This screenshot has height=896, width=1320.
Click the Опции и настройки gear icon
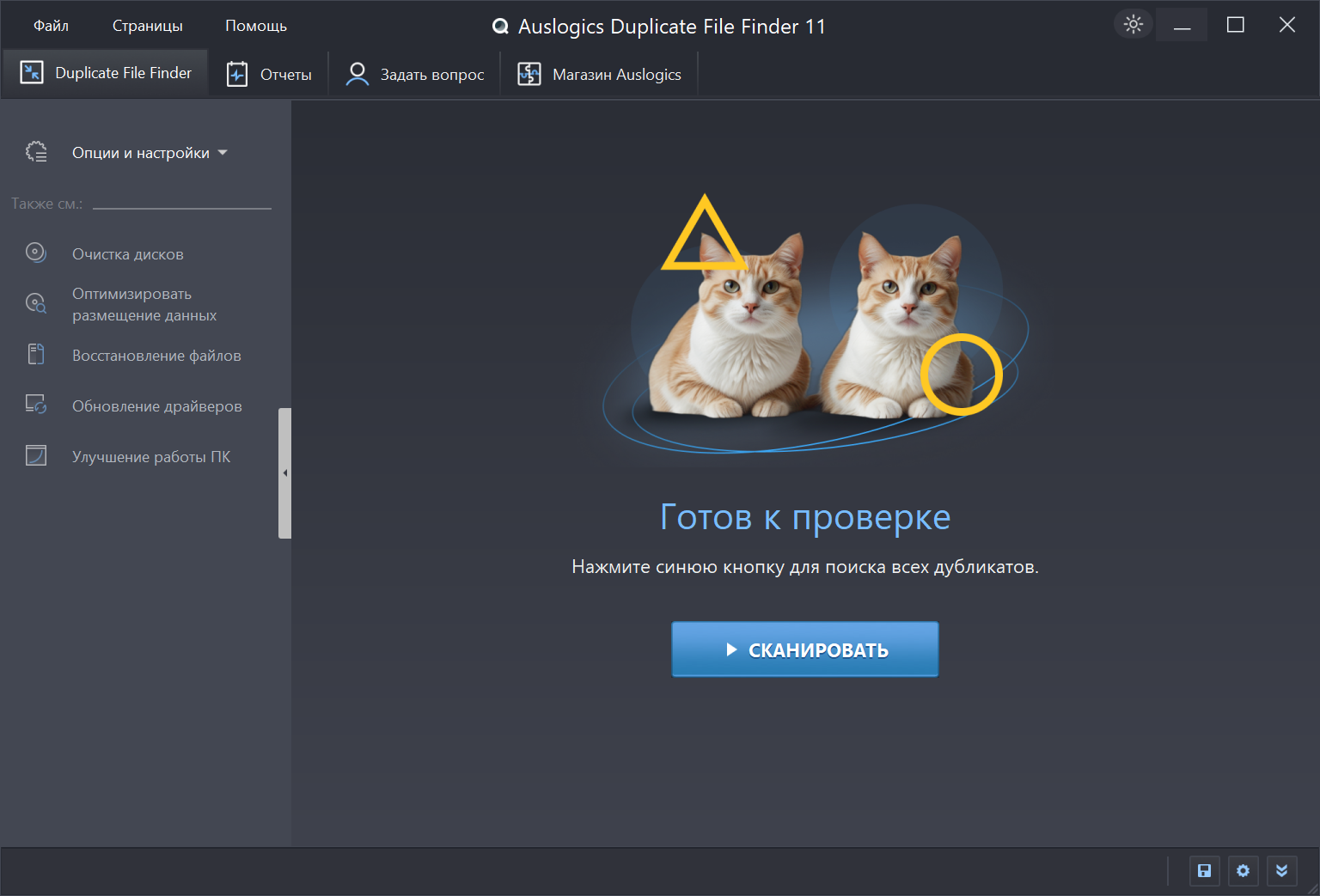[x=36, y=152]
